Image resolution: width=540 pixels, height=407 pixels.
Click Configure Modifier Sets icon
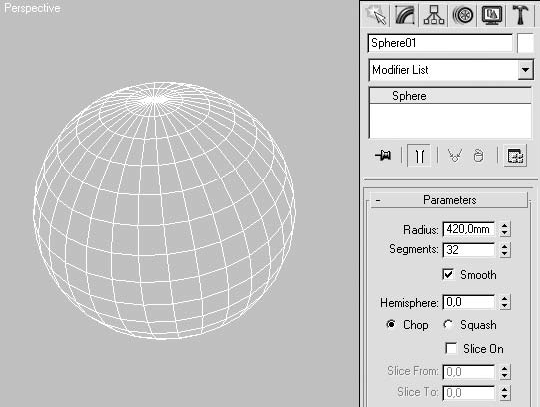515,156
